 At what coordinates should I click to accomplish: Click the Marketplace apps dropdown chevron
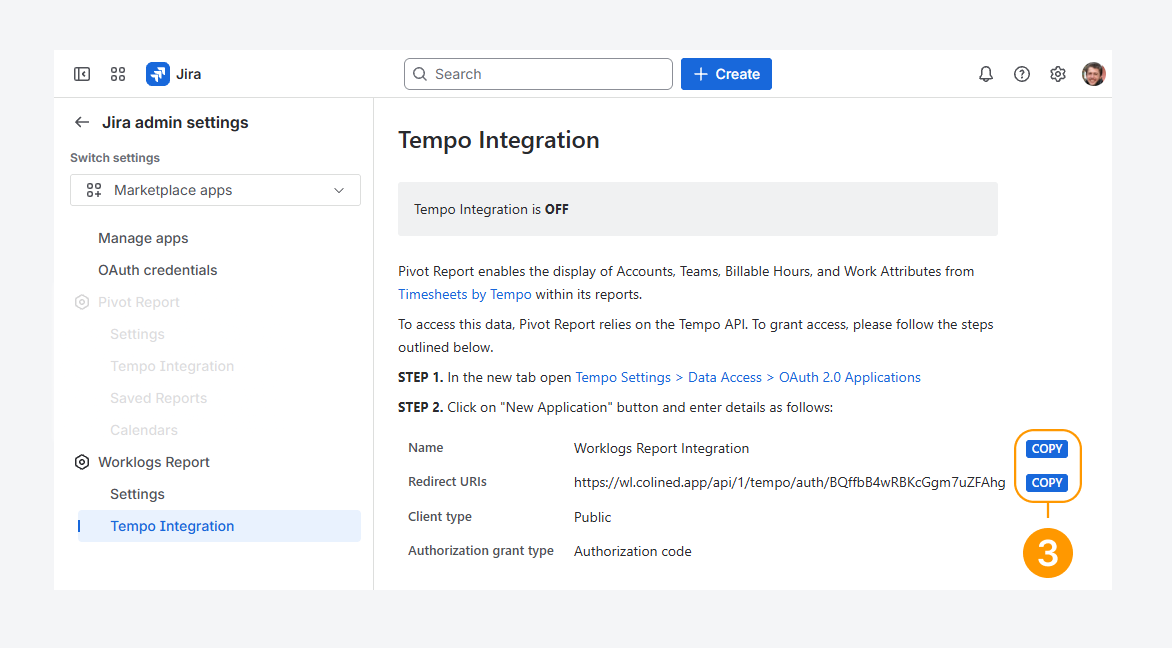pyautogui.click(x=339, y=191)
